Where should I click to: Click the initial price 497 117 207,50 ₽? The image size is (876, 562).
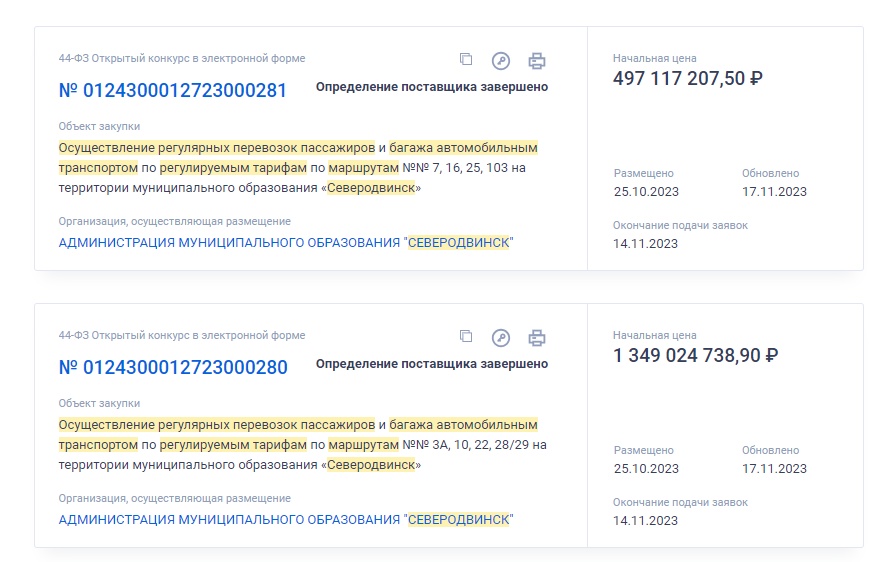tap(688, 78)
